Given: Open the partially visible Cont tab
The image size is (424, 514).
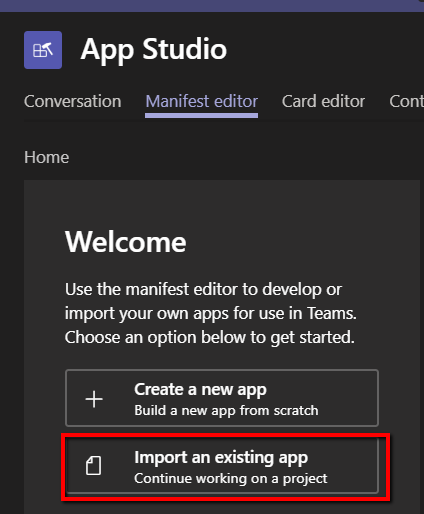Looking at the screenshot, I should [406, 101].
